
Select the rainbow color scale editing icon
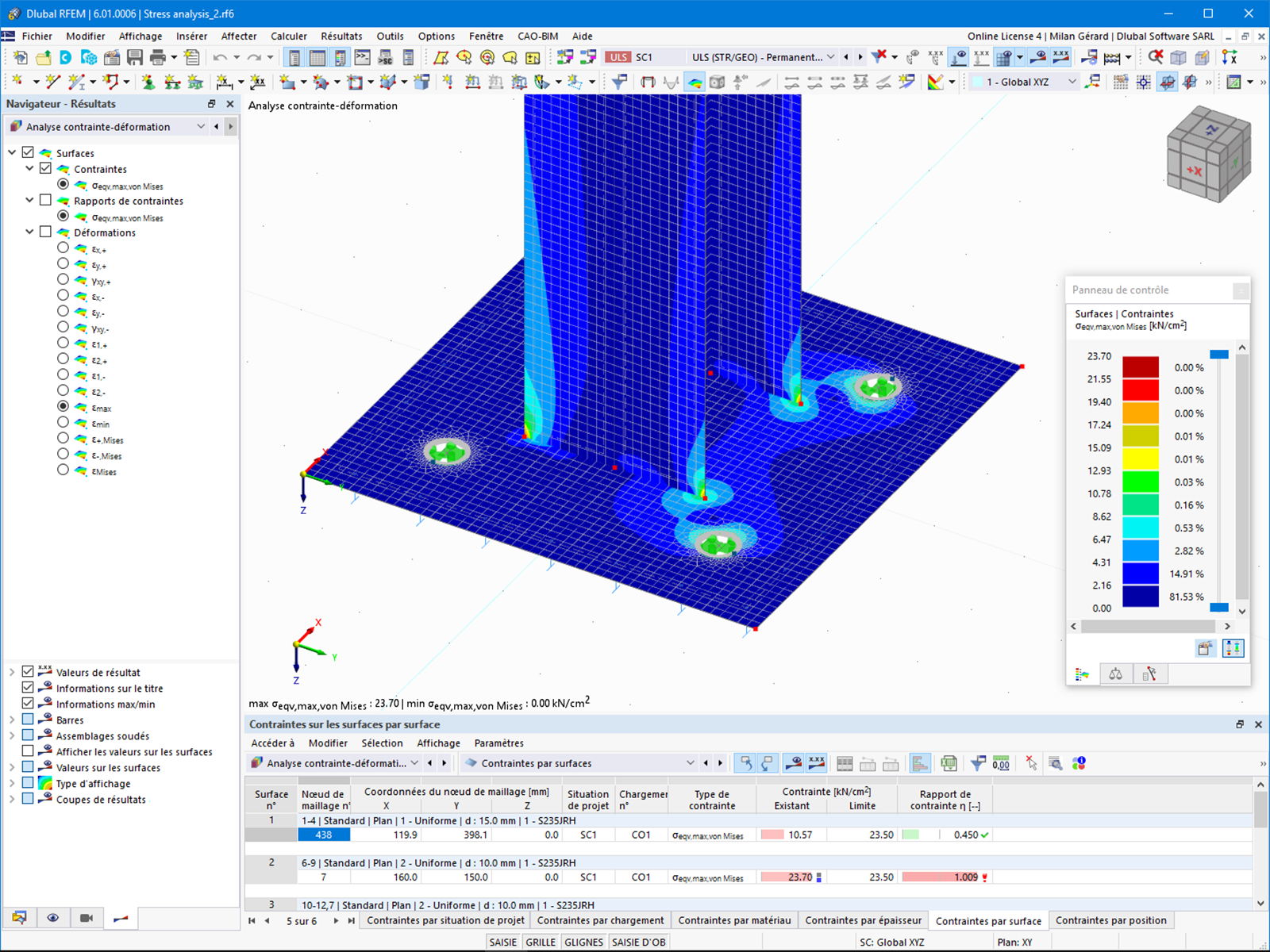[x=1082, y=674]
